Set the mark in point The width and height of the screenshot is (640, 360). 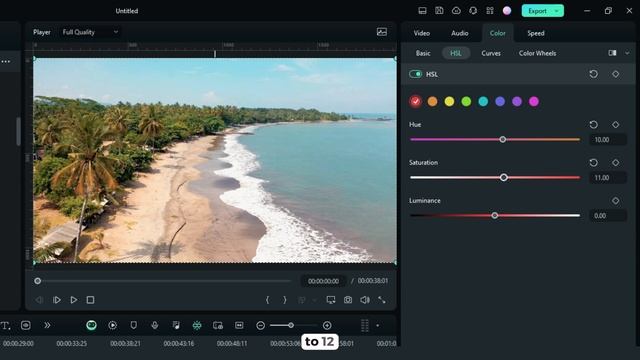[267, 300]
